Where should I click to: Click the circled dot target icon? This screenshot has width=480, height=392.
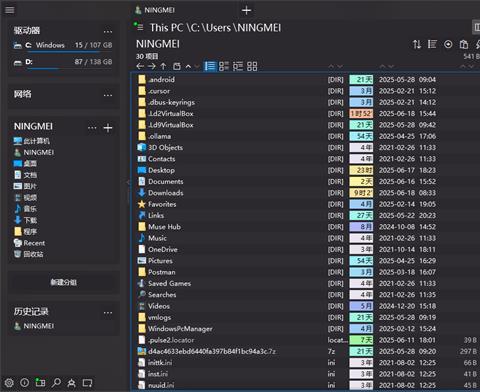448,44
